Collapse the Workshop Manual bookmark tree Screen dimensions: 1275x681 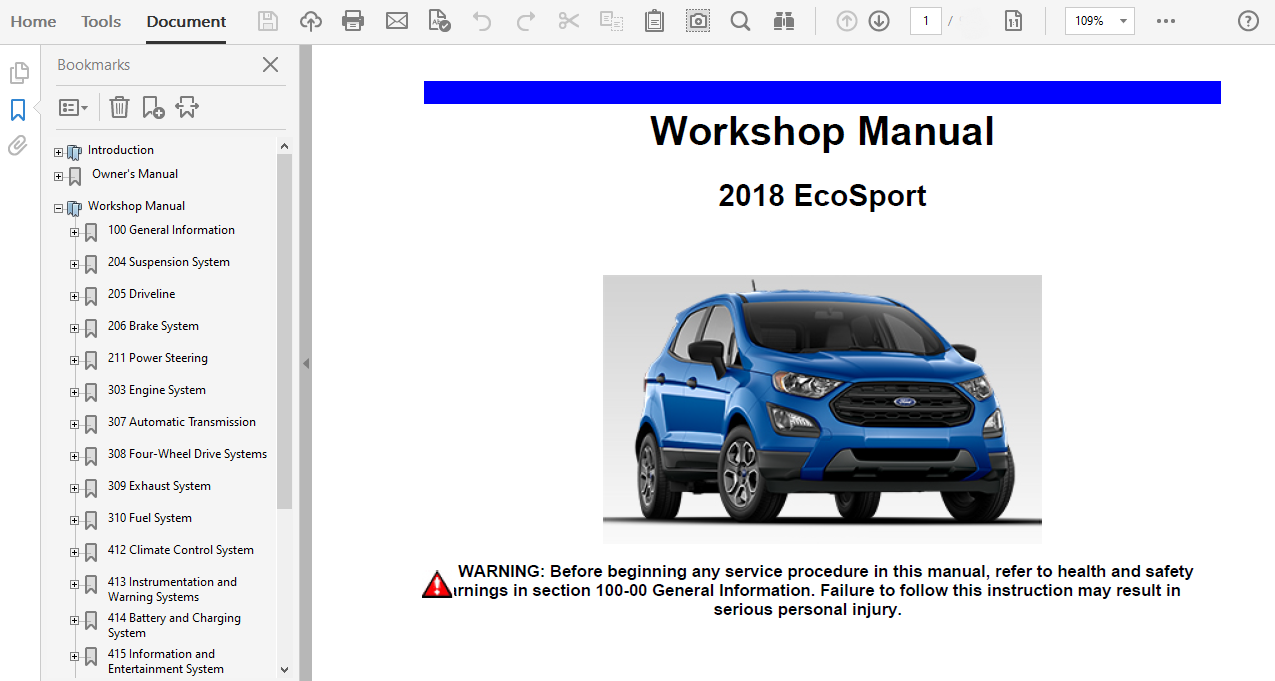[58, 209]
